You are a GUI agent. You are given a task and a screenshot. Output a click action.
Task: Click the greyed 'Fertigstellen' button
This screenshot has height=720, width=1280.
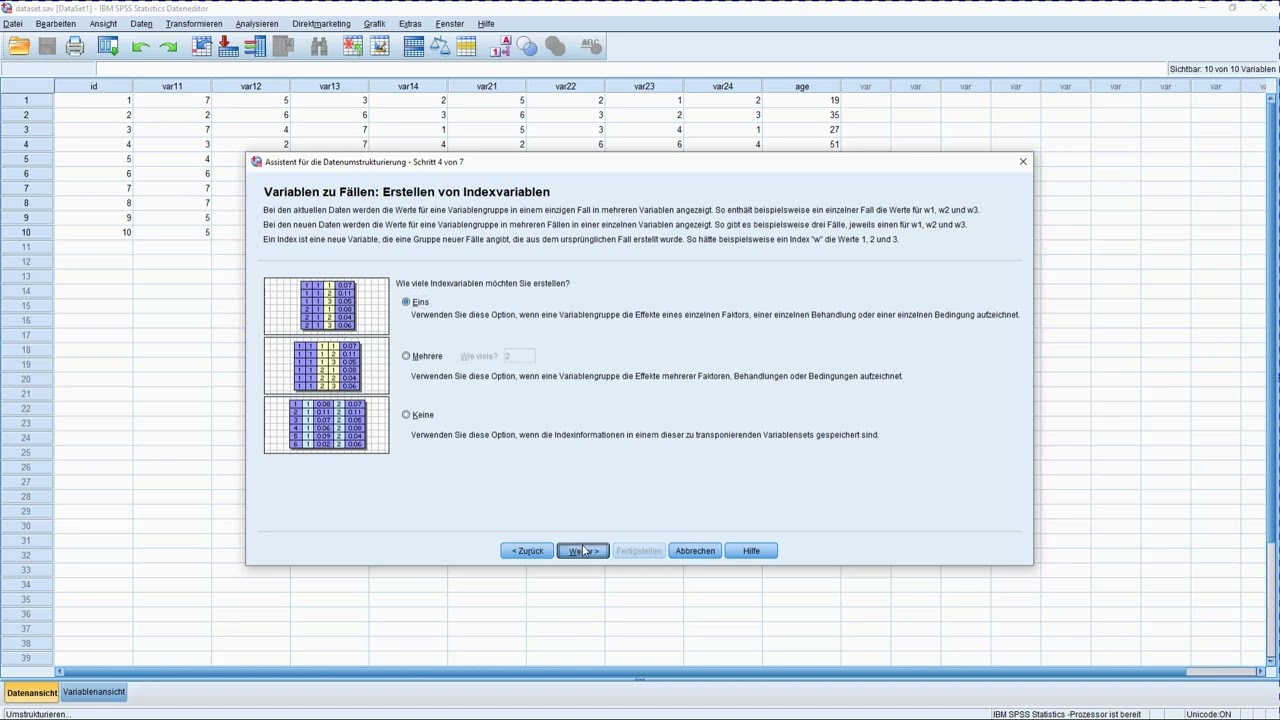click(x=639, y=551)
